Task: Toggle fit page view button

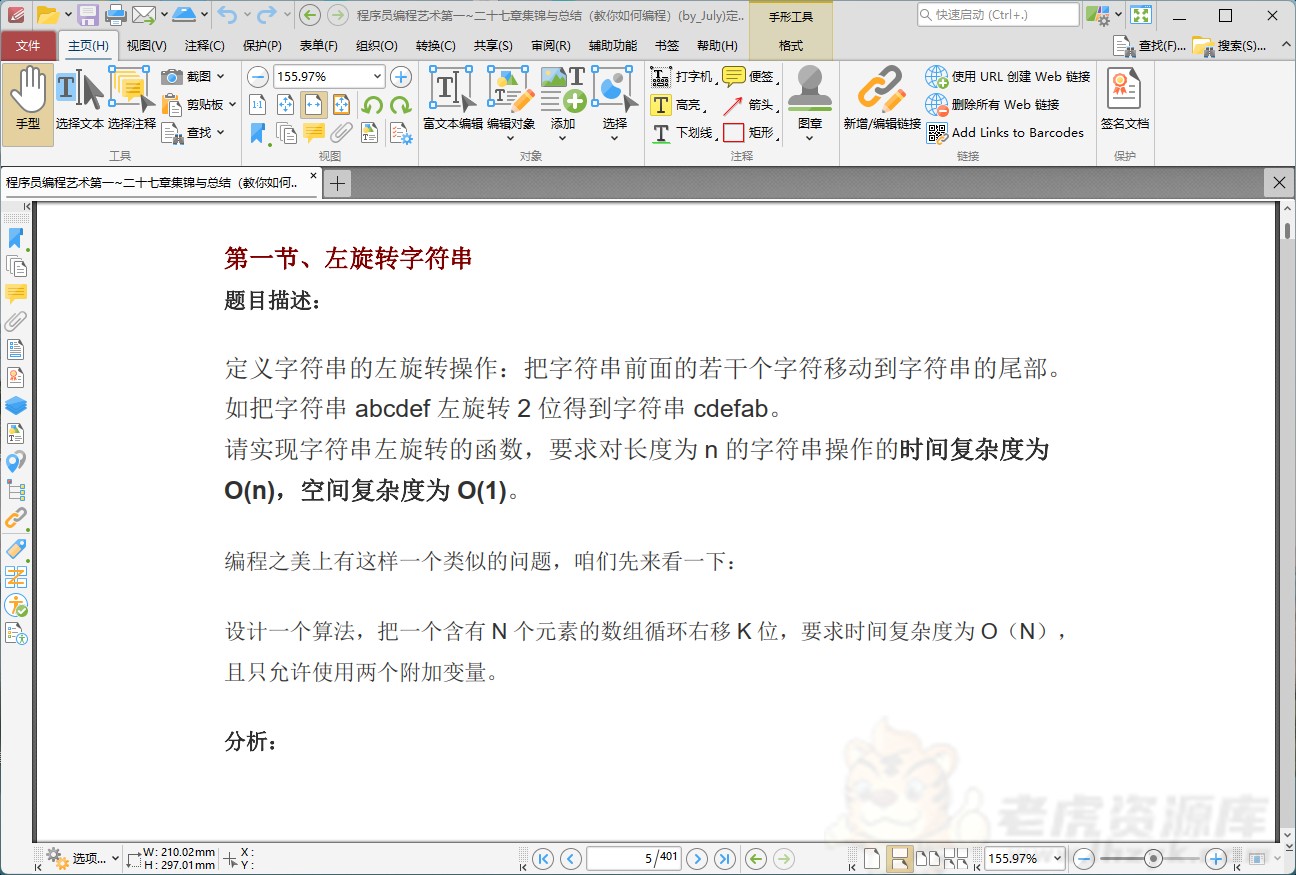Action: coord(286,105)
